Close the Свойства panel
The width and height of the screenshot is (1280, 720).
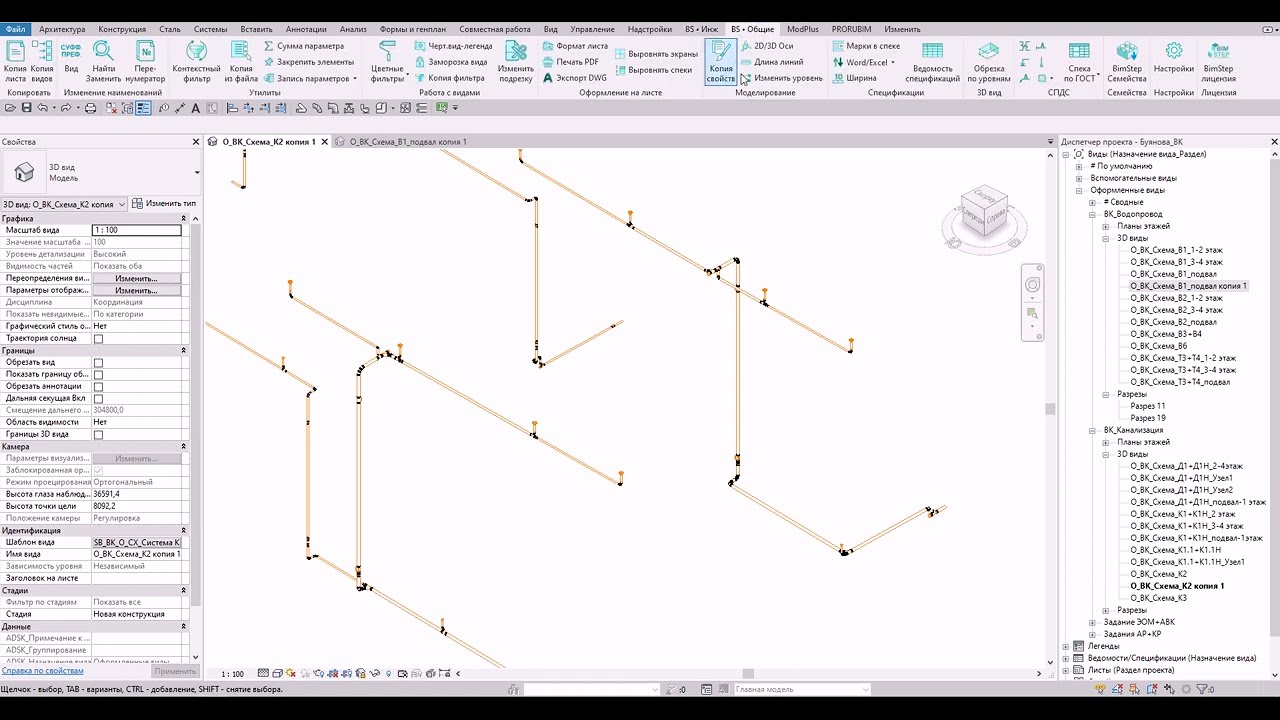(x=196, y=142)
